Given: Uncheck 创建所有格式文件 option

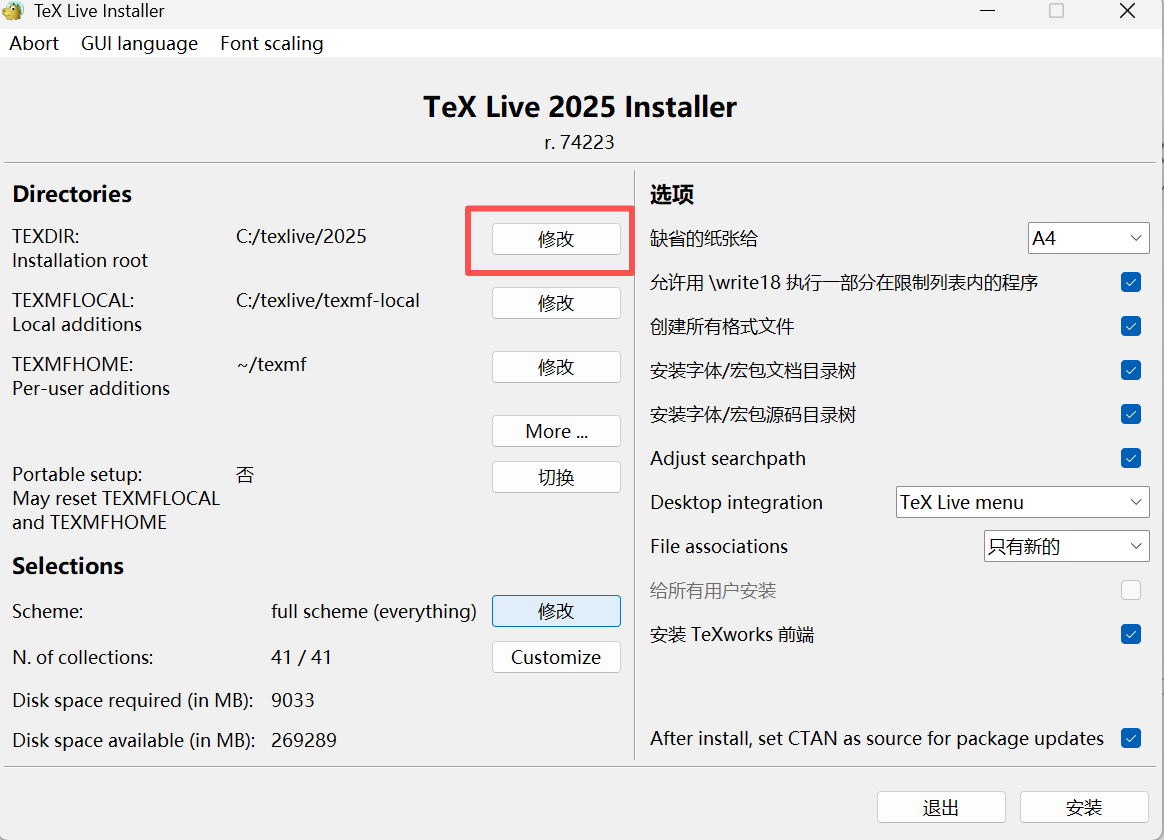Looking at the screenshot, I should click(x=1130, y=326).
